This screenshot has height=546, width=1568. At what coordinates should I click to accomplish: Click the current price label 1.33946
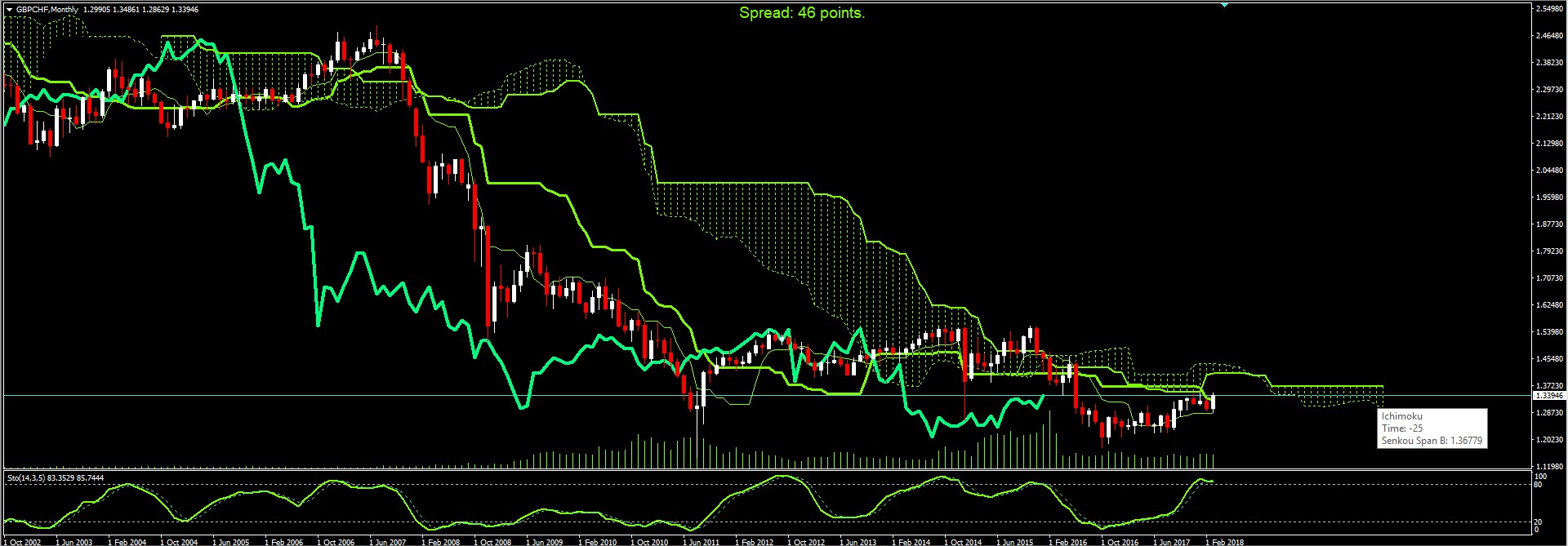click(1549, 396)
